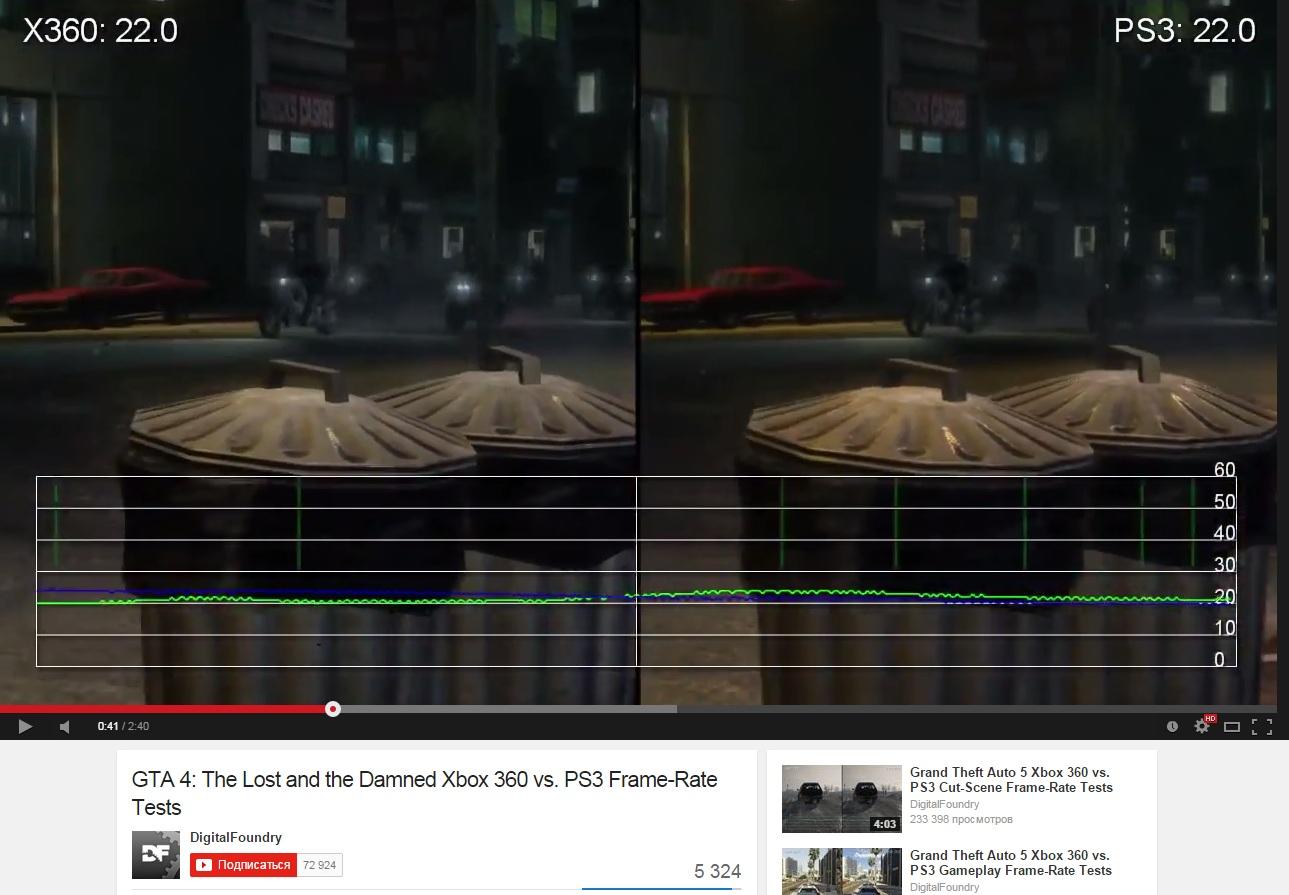Click the 5 324 view count
Viewport: 1289px width, 895px height.
point(717,871)
